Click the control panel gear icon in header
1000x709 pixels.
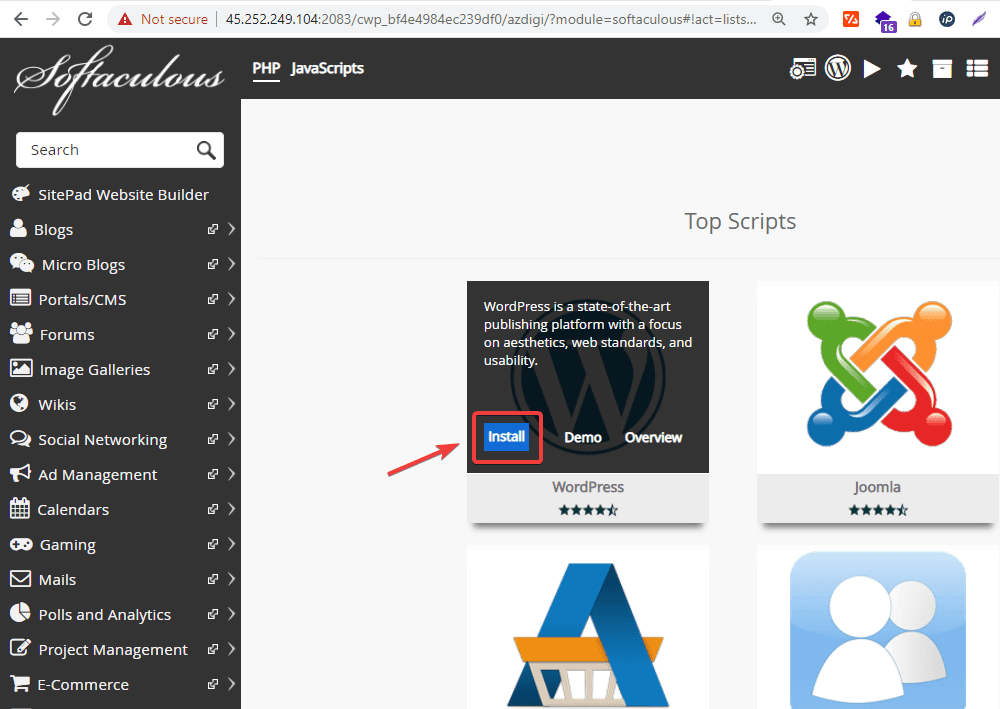pos(803,68)
